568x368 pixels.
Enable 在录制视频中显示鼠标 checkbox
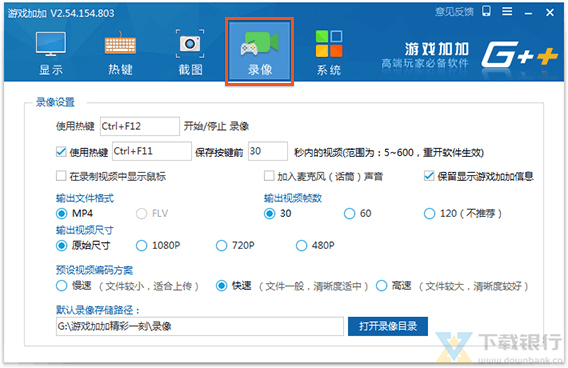pyautogui.click(x=61, y=176)
